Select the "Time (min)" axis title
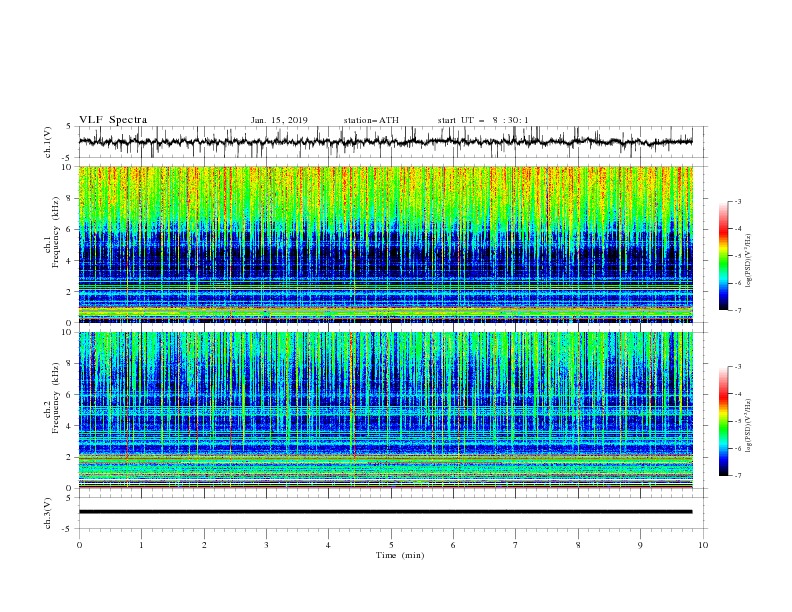792x612 pixels. coord(400,555)
